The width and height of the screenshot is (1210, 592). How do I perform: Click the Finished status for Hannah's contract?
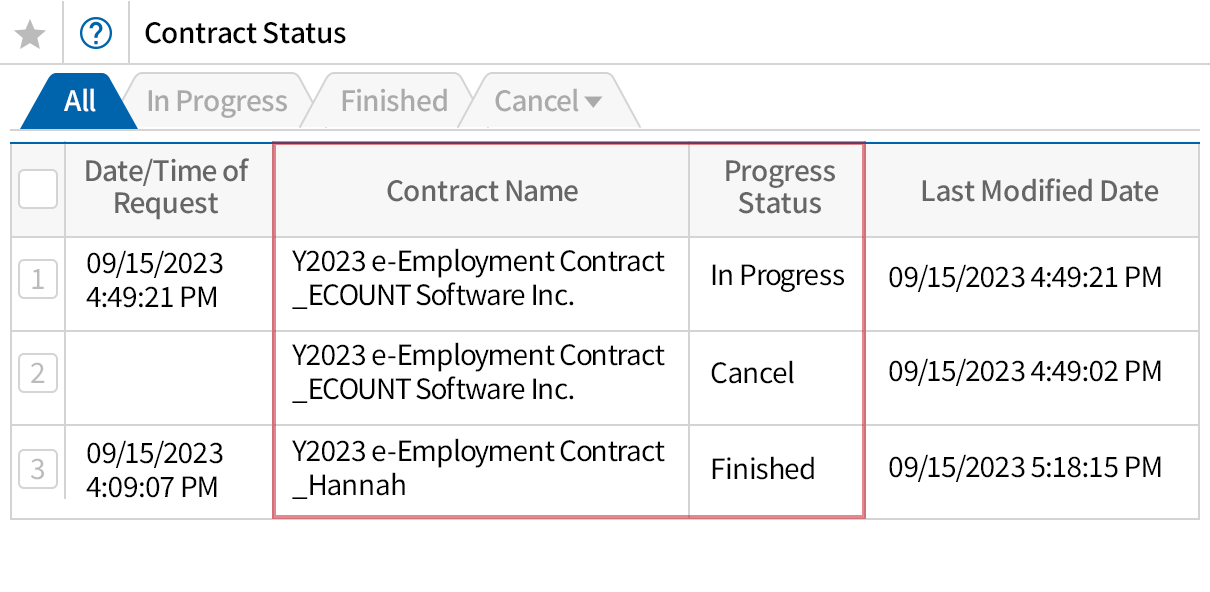(x=762, y=469)
